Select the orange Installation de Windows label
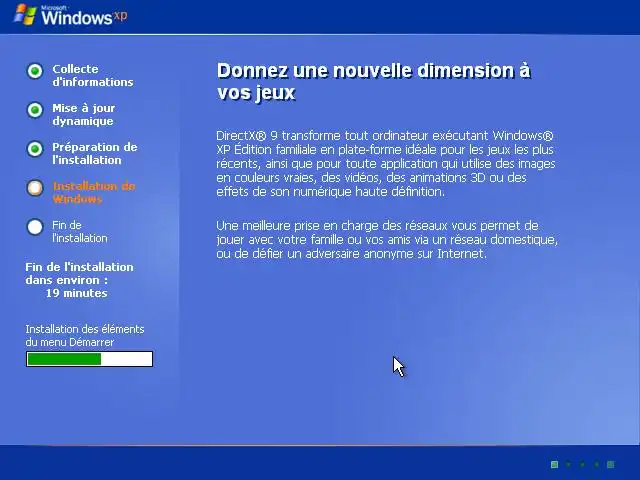 (94, 193)
